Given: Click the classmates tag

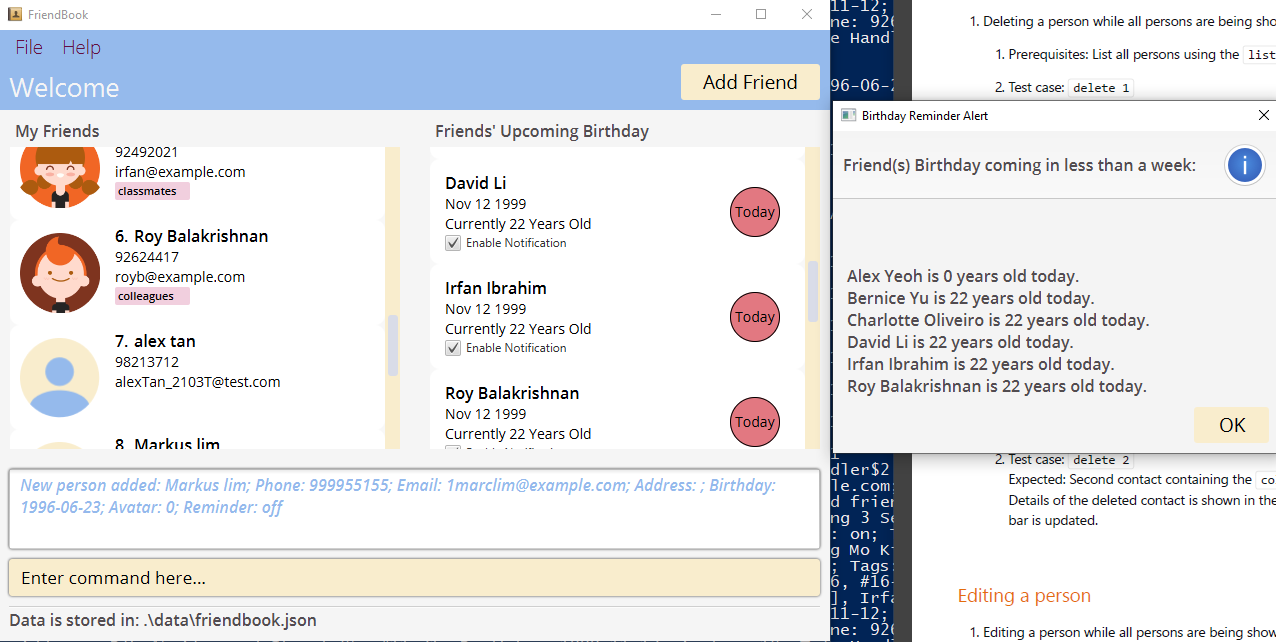Looking at the screenshot, I should 152,191.
